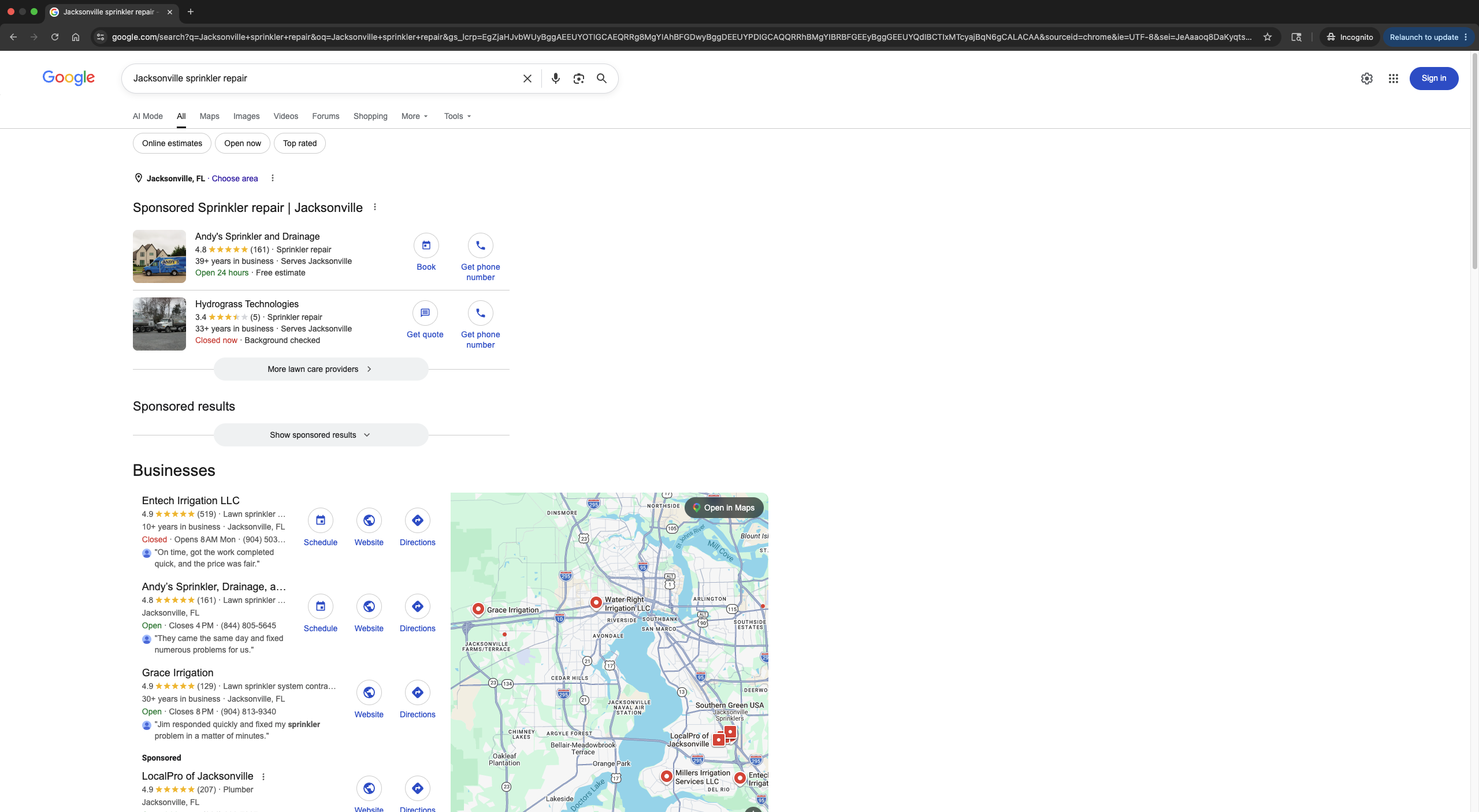The width and height of the screenshot is (1479, 812).
Task: Open the Tools dropdown
Action: click(458, 116)
